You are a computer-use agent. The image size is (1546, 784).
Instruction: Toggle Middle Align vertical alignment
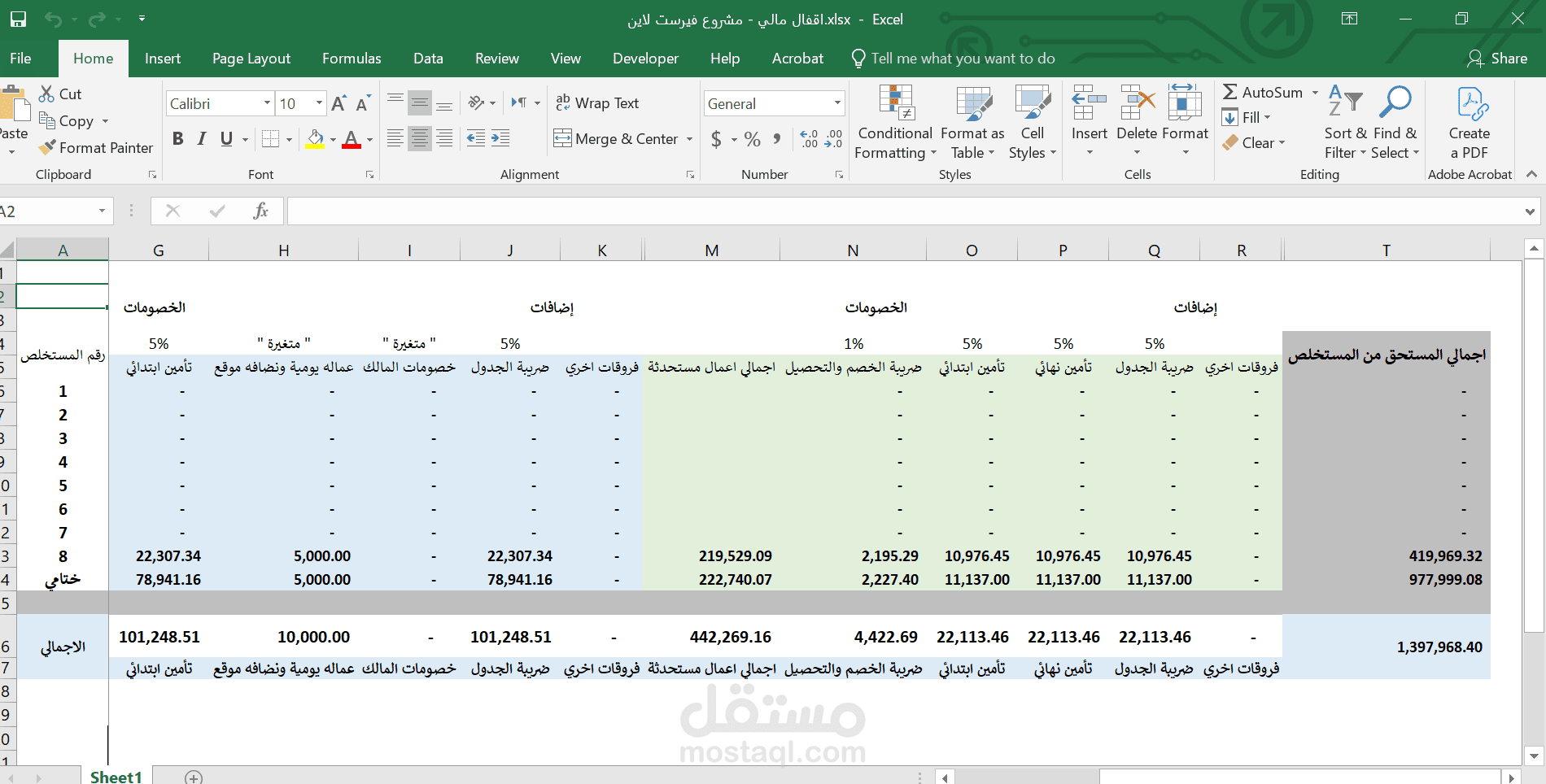click(x=419, y=102)
